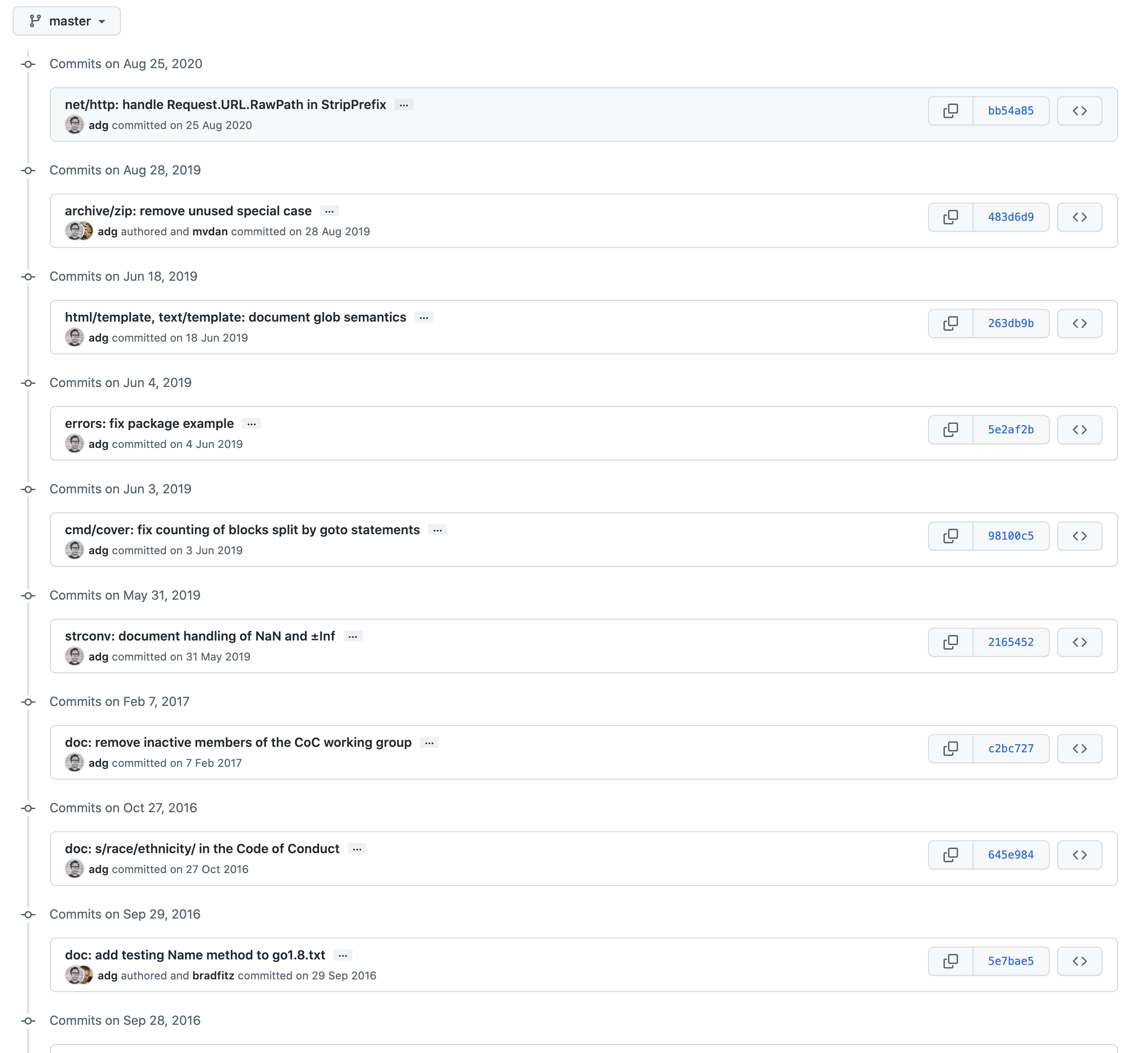Click adg avatar on glob semantics commit
The width and height of the screenshot is (1148, 1053).
[x=74, y=338]
